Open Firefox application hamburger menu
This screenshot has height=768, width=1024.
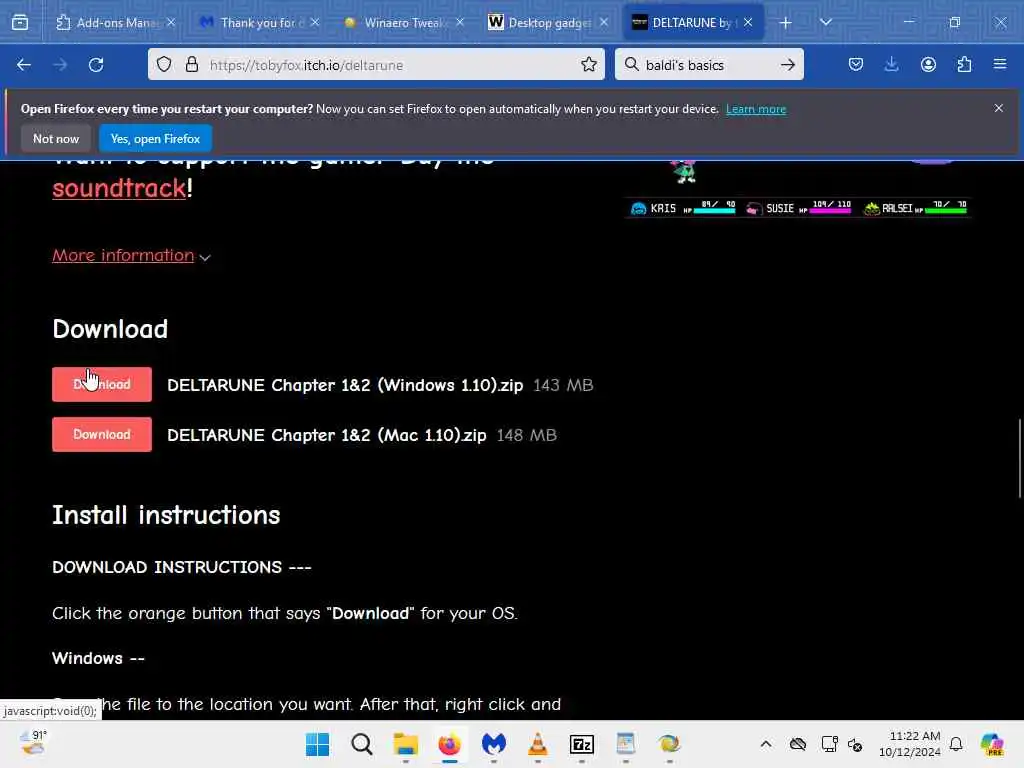click(x=1000, y=65)
